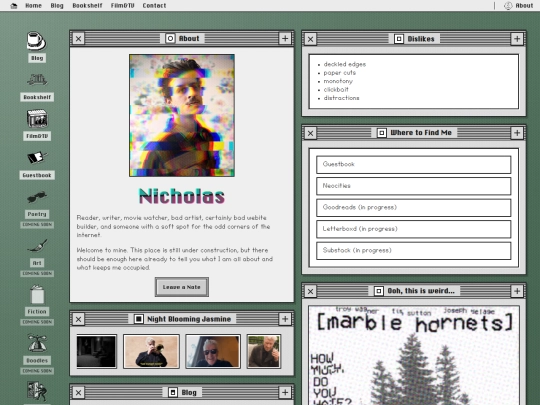The image size is (540, 405).
Task: Click the 'deckled edges' dislikes item
Action: pos(345,64)
